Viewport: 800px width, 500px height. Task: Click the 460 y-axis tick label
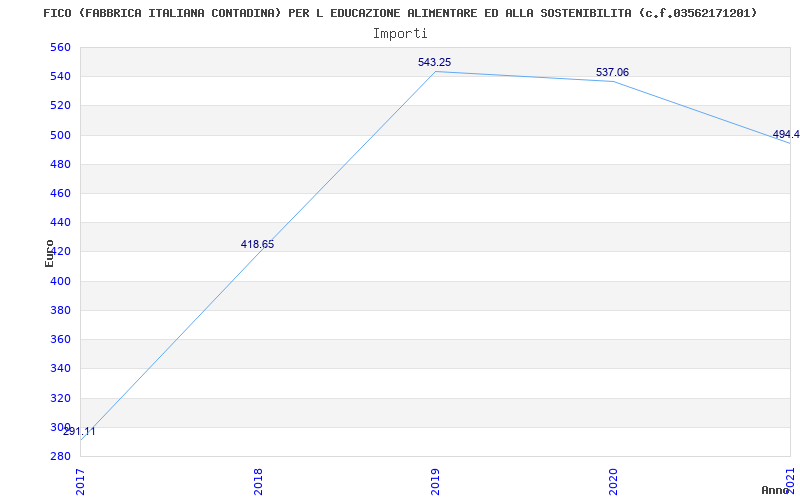click(x=60, y=193)
